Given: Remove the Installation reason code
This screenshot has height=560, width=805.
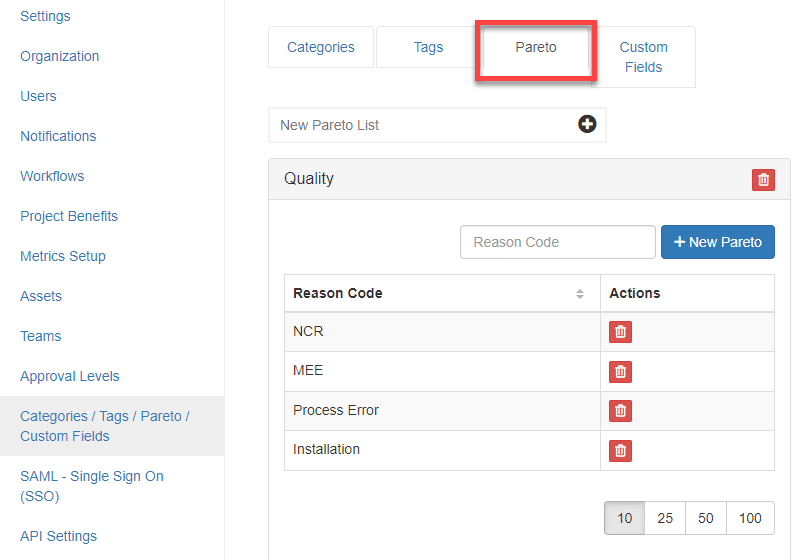Looking at the screenshot, I should pos(620,451).
